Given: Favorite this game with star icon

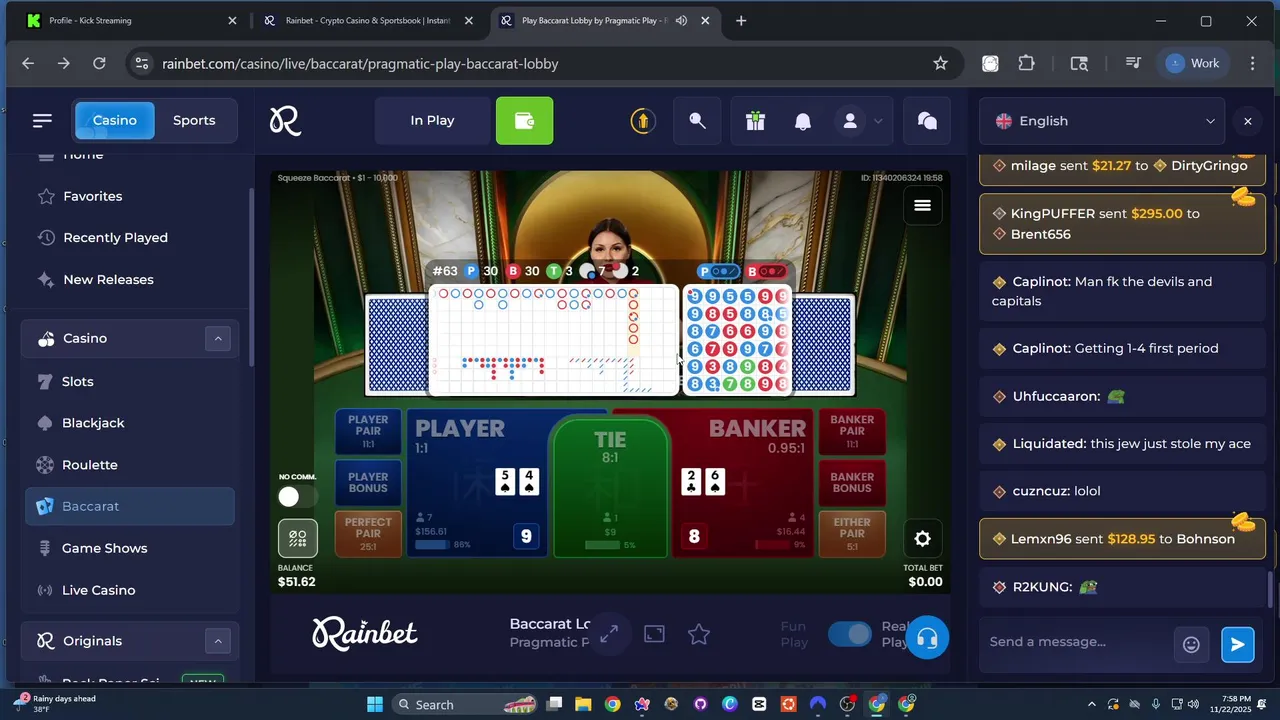Looking at the screenshot, I should click(699, 634).
